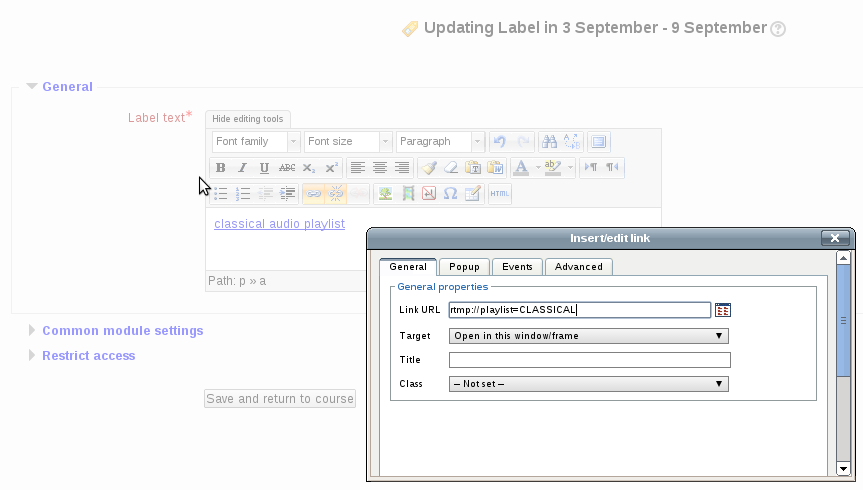Open the HTML source editor

pos(500,194)
